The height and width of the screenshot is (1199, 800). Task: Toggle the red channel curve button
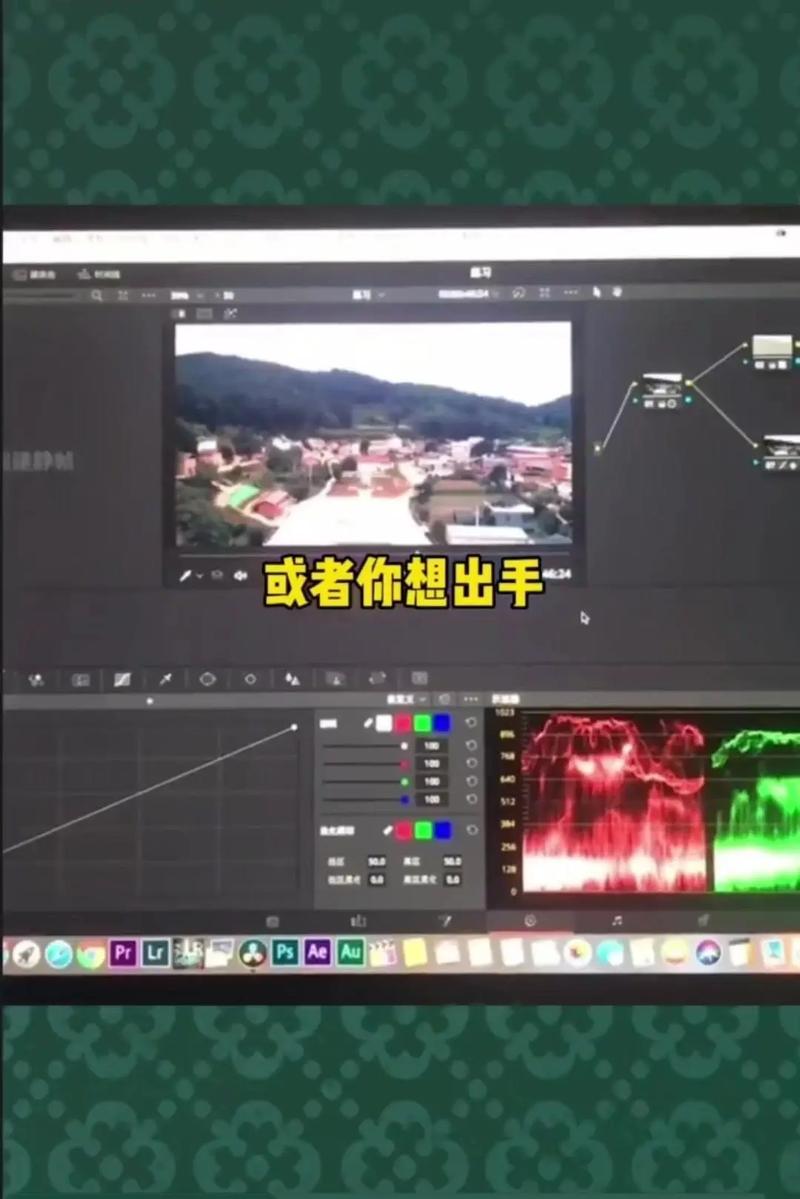coord(403,723)
